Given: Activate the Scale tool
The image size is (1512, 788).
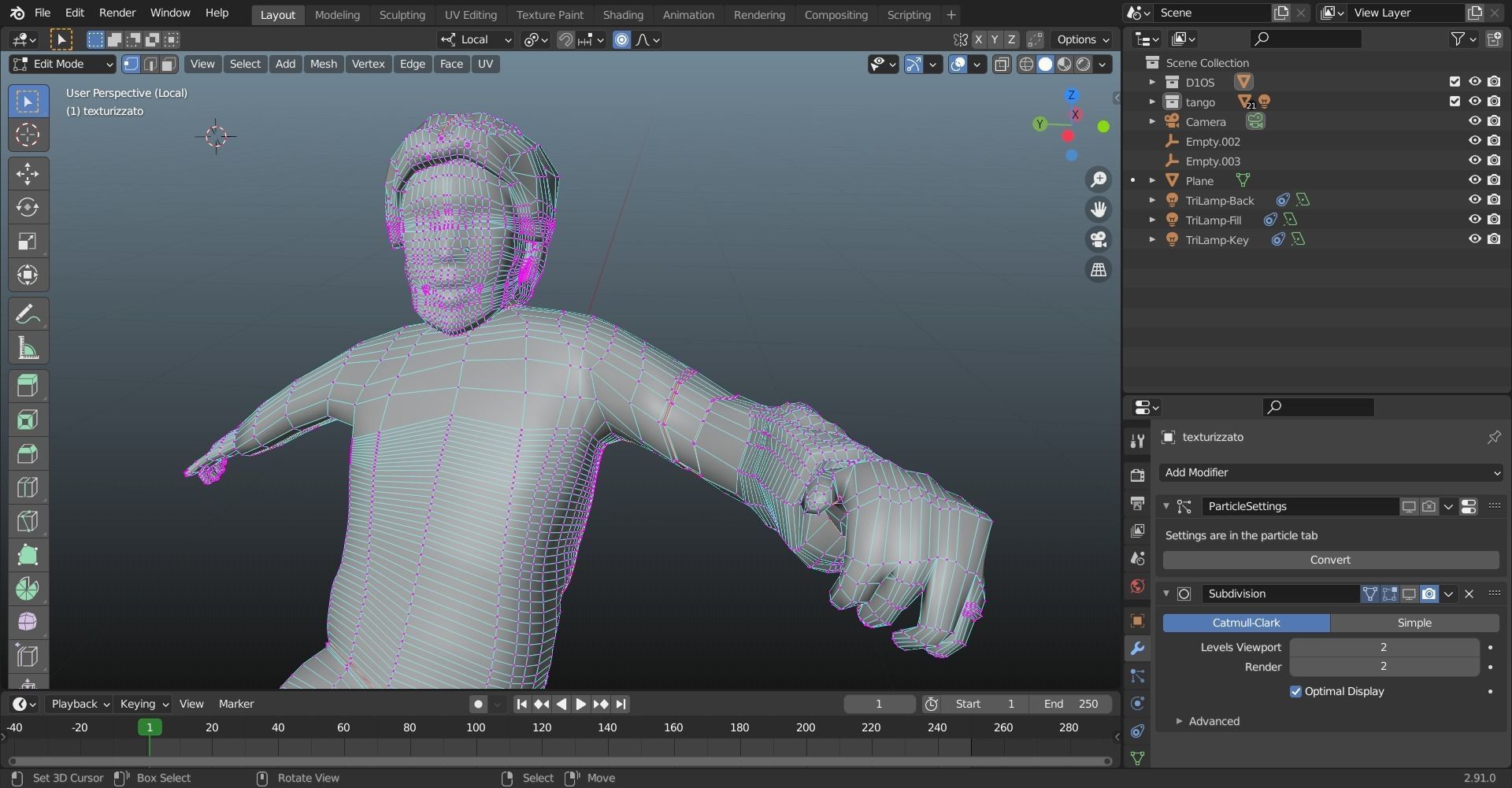Looking at the screenshot, I should click(28, 241).
